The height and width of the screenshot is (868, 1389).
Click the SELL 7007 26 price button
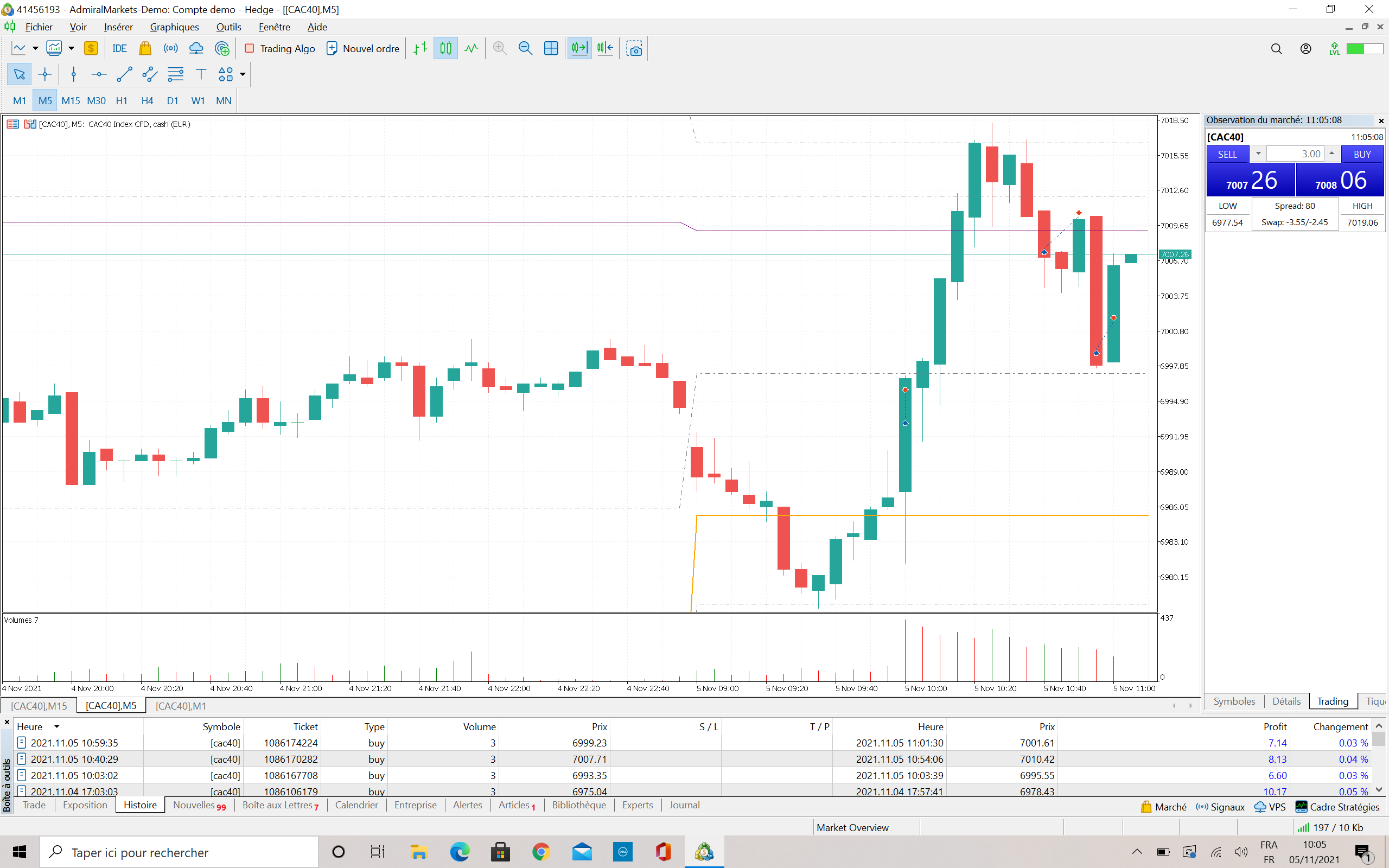click(x=1250, y=181)
